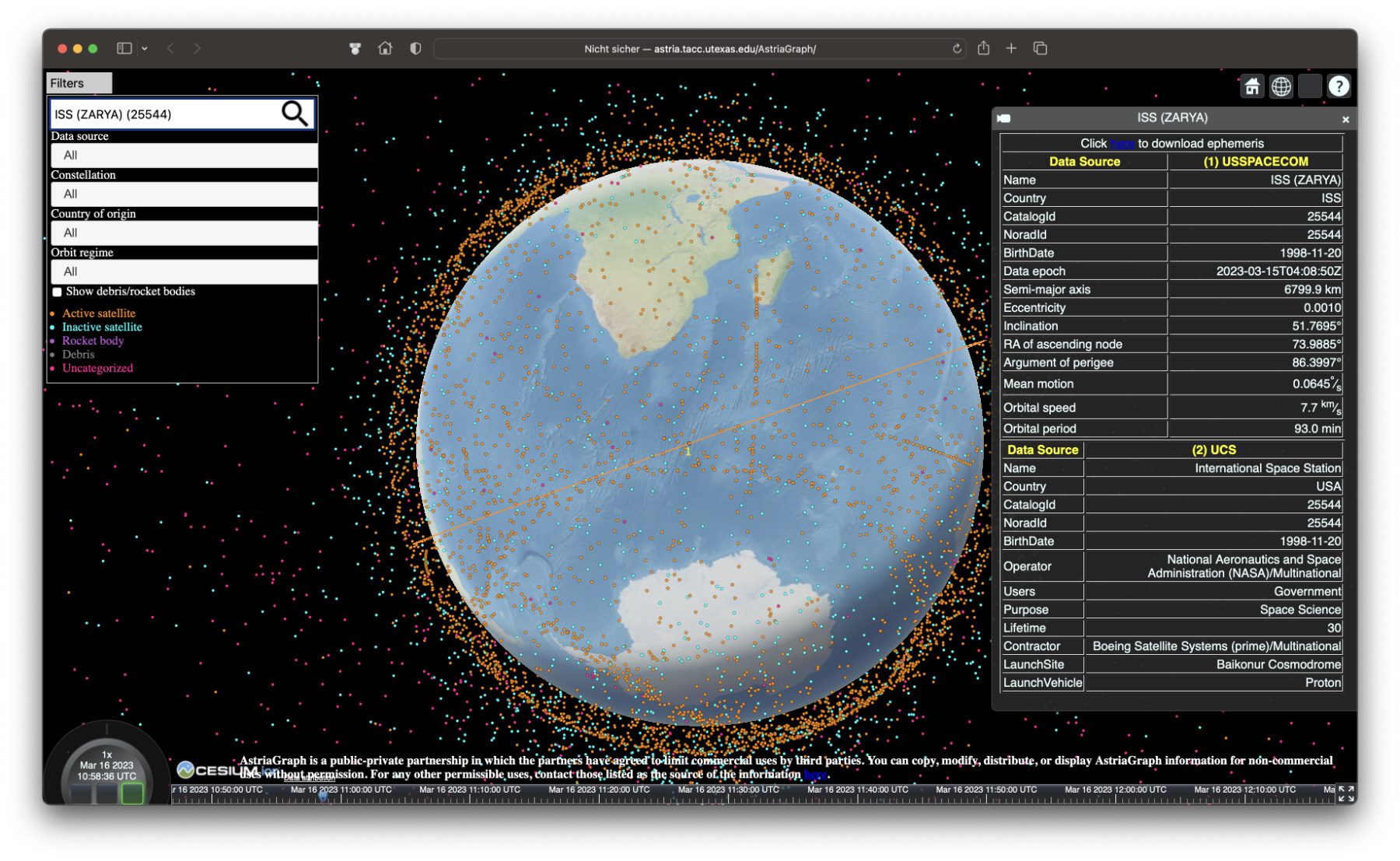
Task: Reload the page with refresh icon
Action: [x=957, y=48]
